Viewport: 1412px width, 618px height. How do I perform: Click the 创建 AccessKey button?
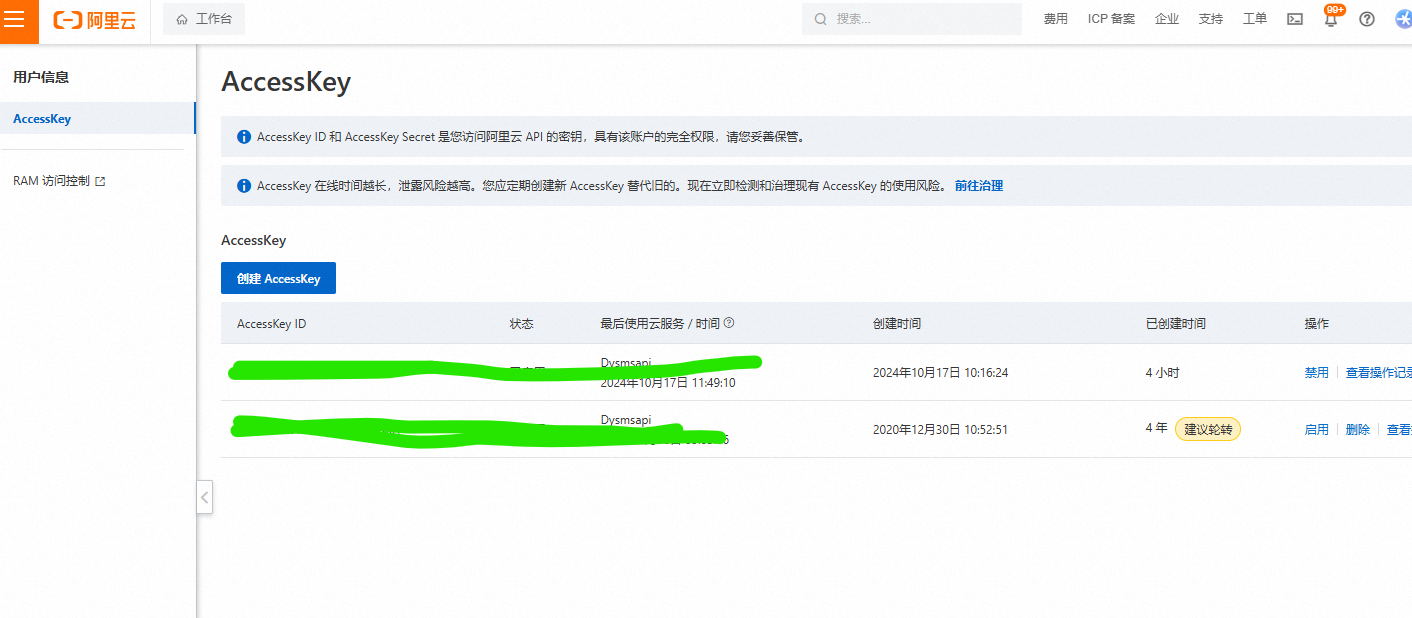click(278, 278)
